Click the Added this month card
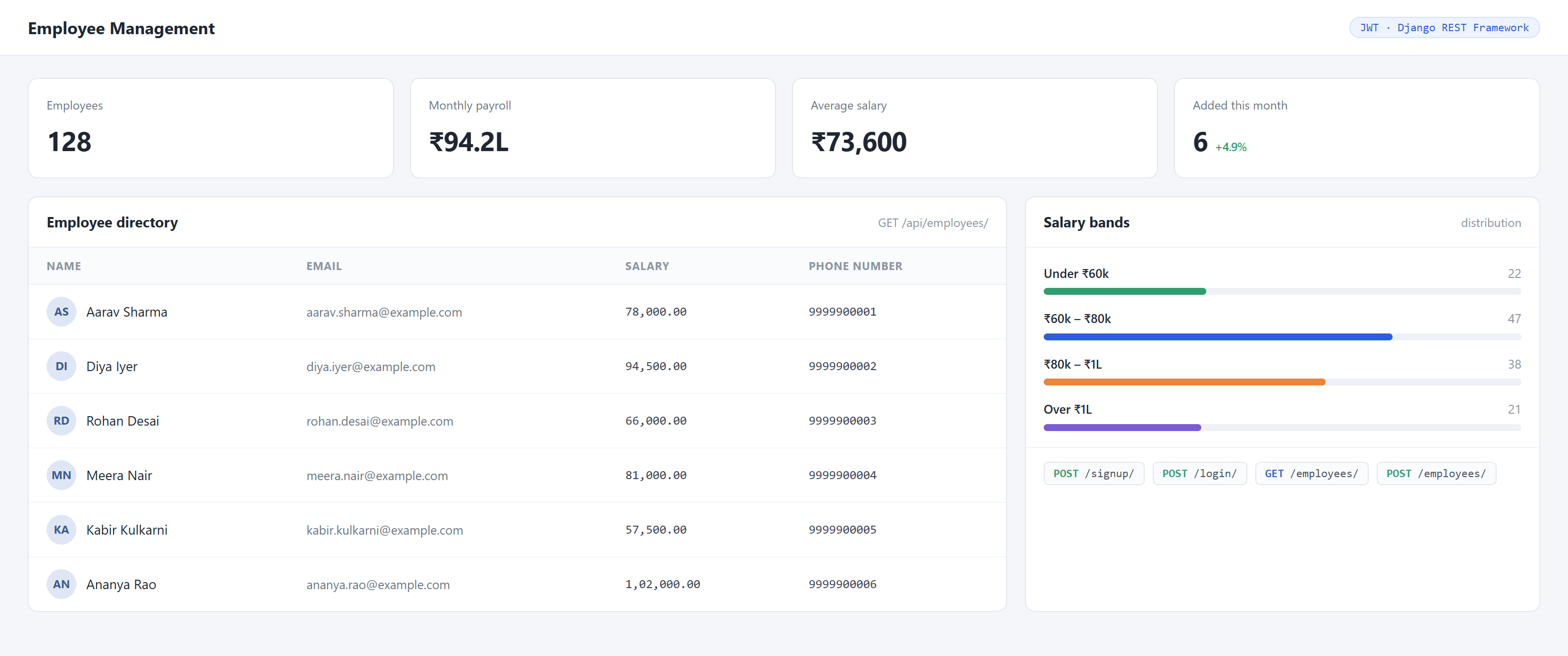The height and width of the screenshot is (656, 1568). pyautogui.click(x=1357, y=128)
